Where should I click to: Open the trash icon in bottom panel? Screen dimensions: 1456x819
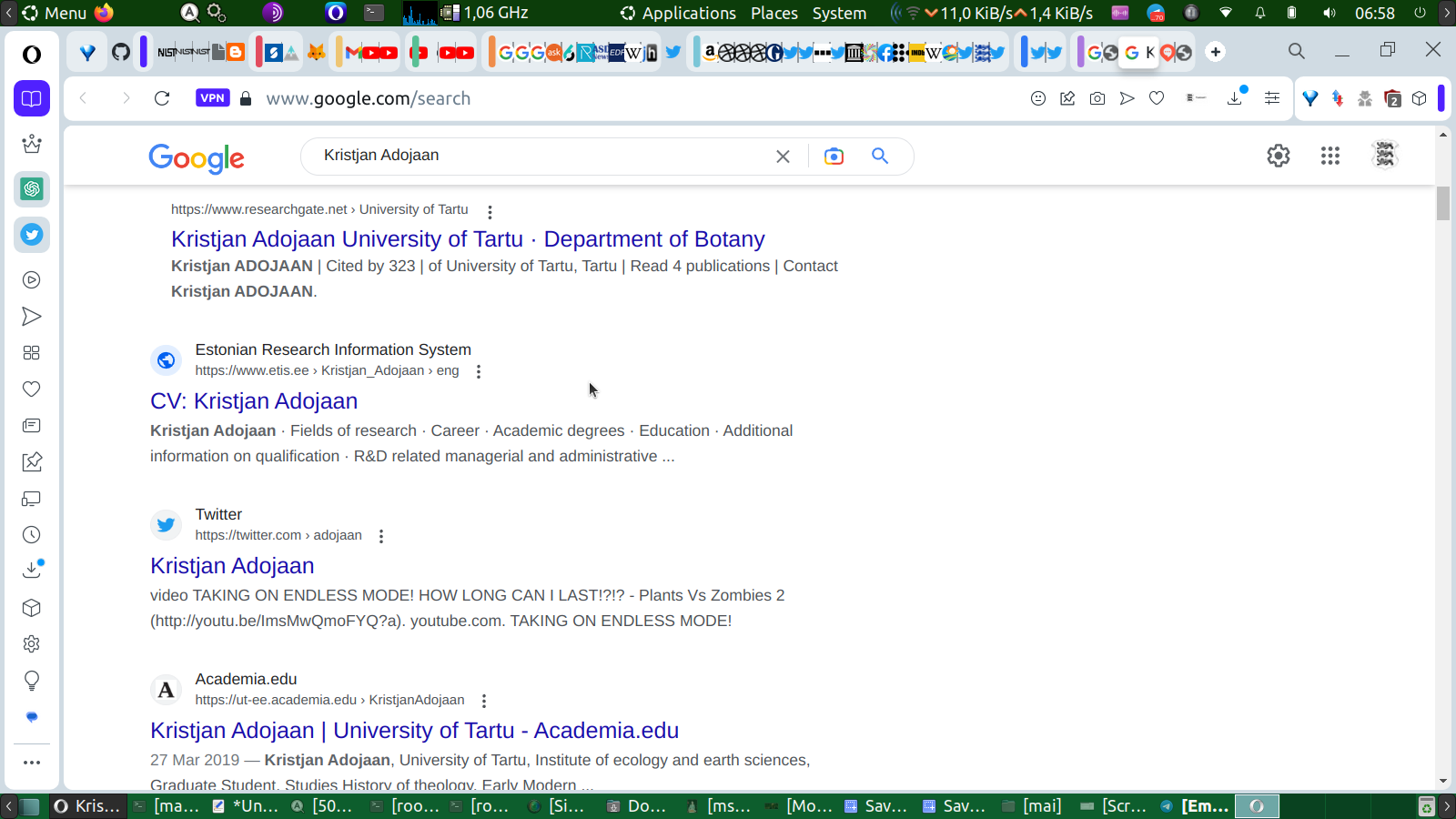(1427, 806)
